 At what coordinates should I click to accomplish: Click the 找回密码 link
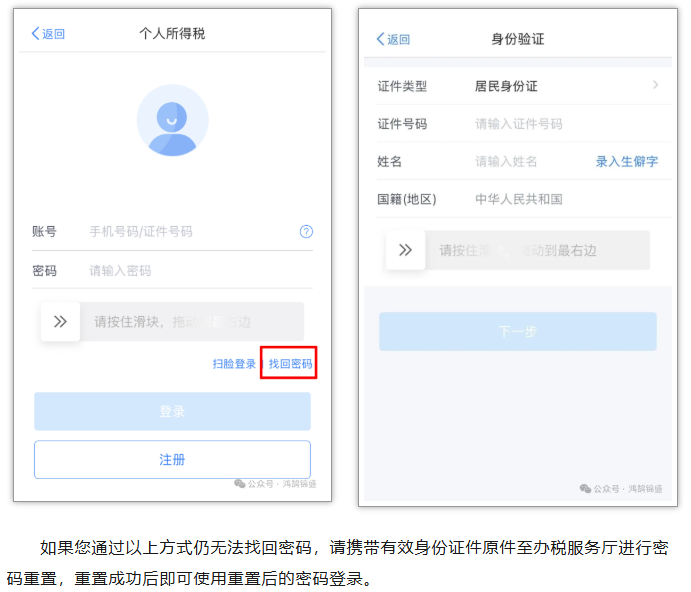pos(290,364)
